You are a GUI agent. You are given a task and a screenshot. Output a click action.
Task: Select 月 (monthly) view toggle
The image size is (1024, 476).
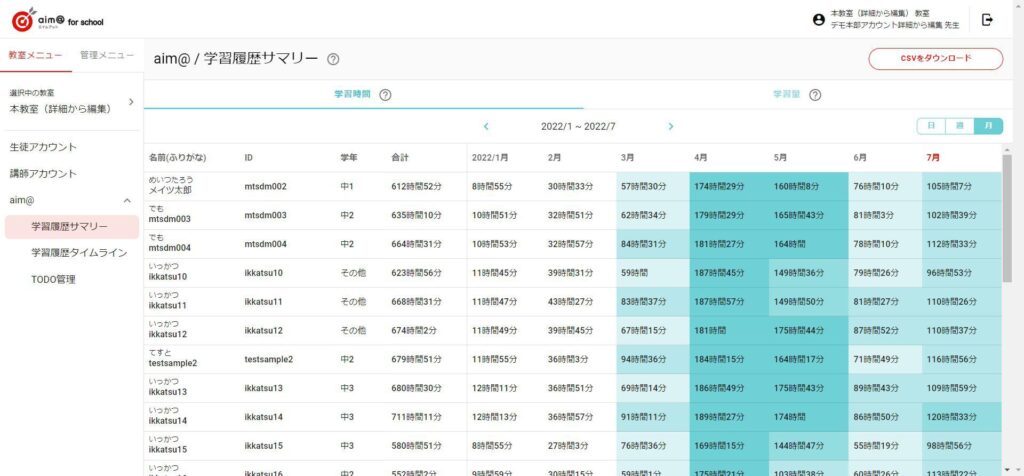click(988, 126)
